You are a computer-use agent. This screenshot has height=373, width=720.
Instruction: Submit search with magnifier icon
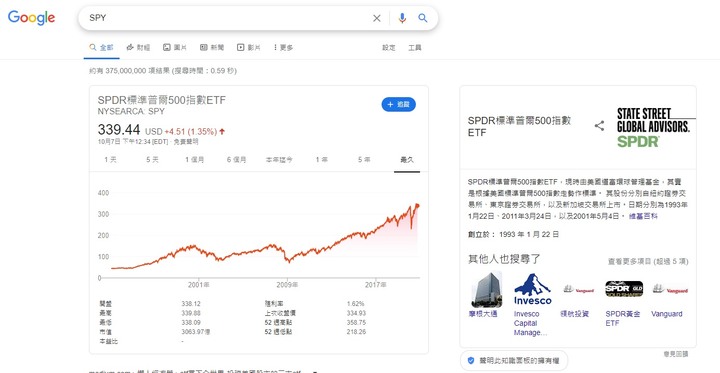(423, 18)
